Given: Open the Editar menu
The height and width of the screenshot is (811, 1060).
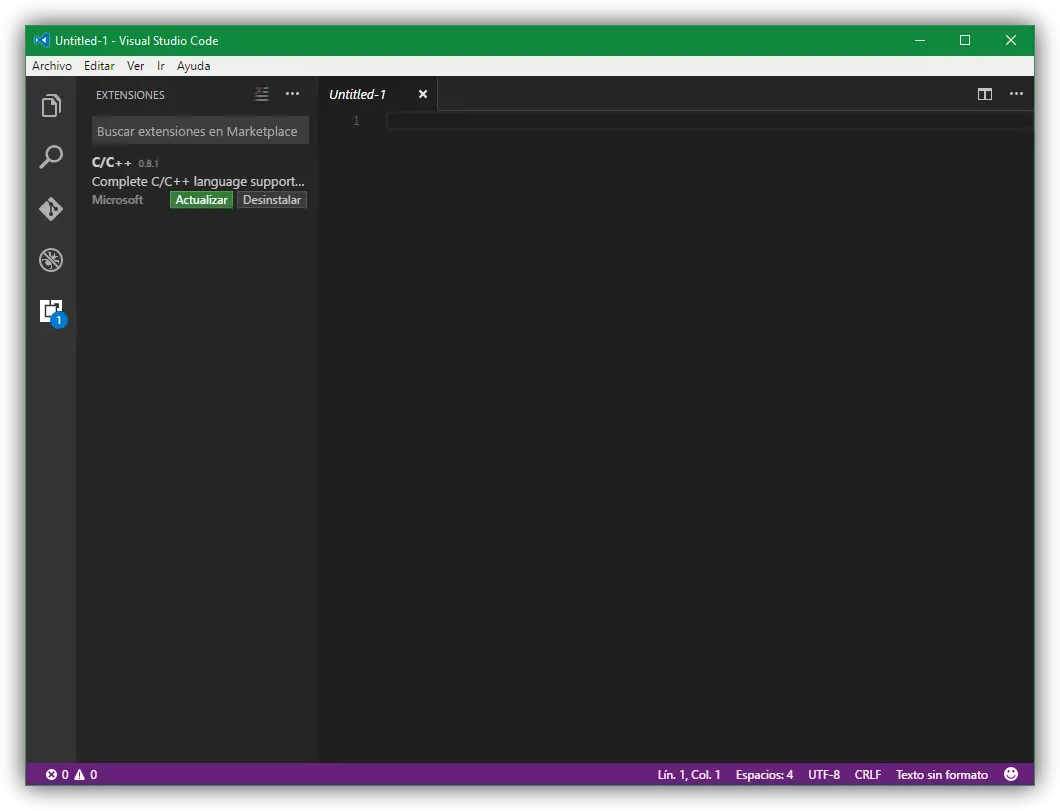Looking at the screenshot, I should click(x=99, y=66).
